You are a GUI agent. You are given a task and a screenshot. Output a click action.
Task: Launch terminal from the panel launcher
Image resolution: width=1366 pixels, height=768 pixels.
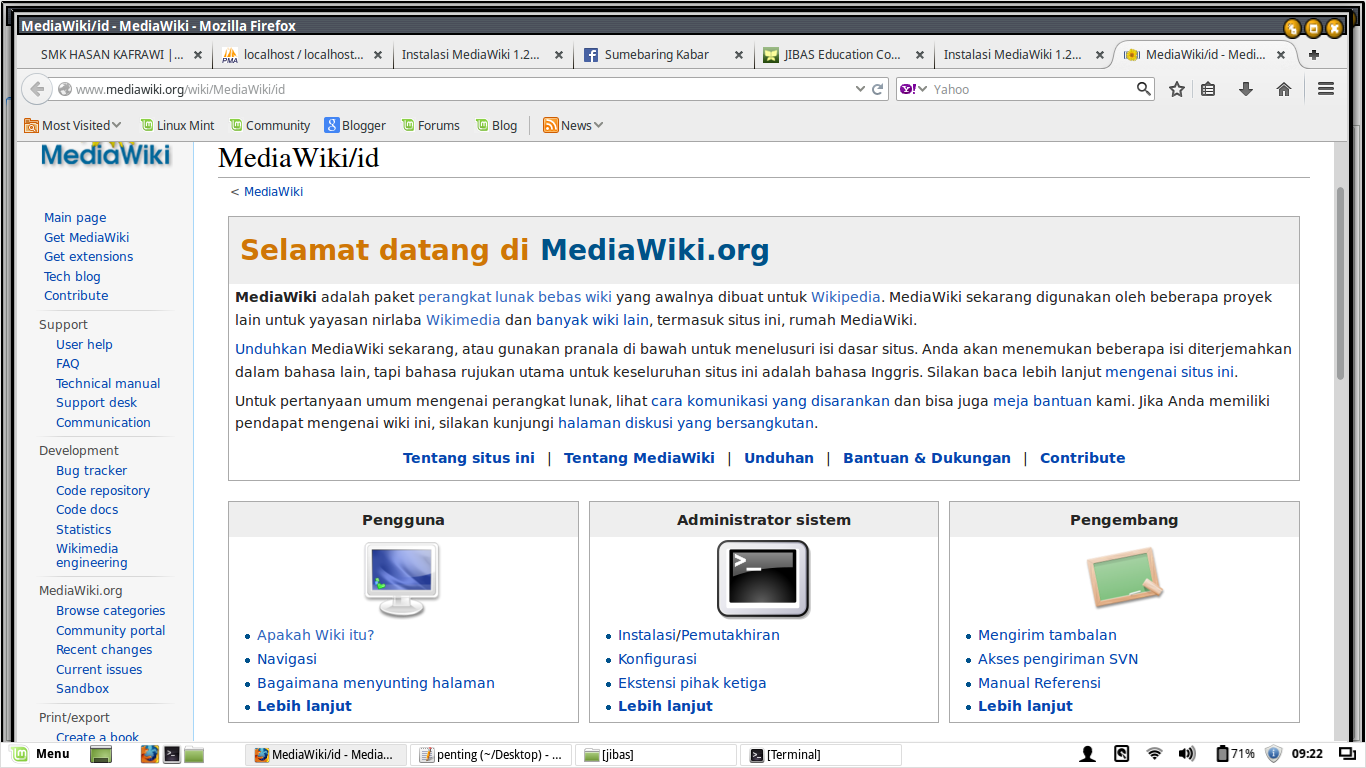coord(172,754)
